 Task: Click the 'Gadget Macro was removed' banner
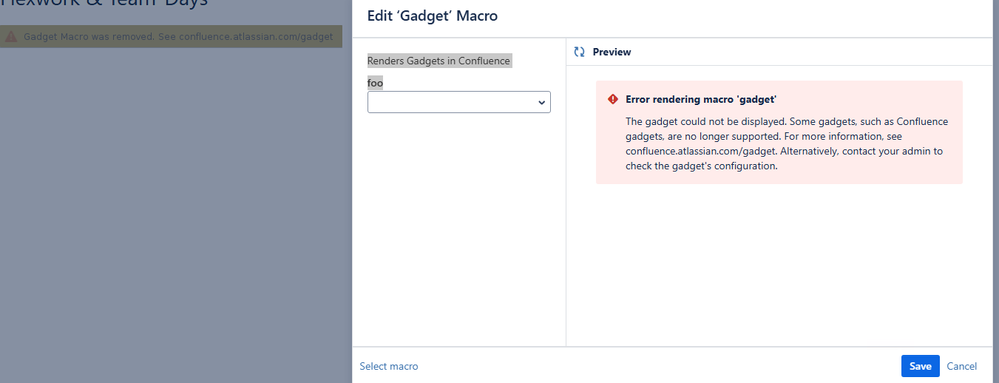(171, 36)
